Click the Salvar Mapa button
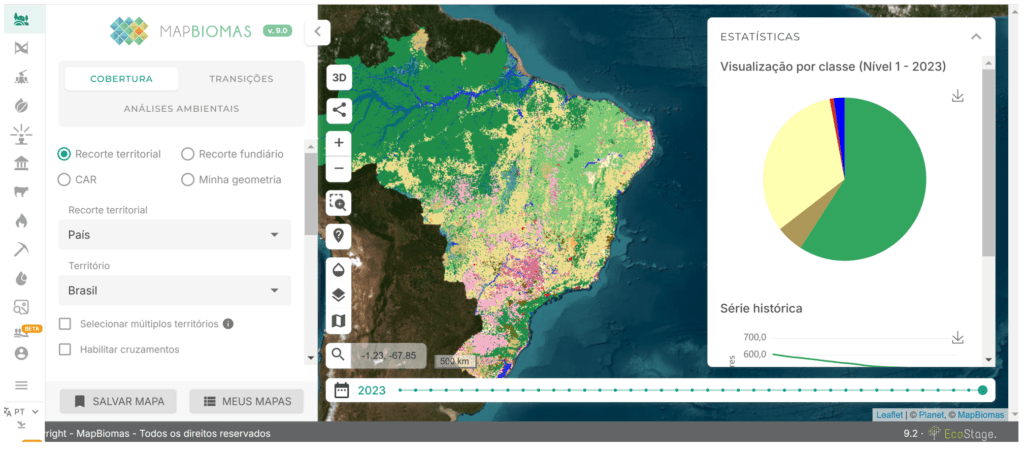1024x450 pixels. (x=118, y=402)
